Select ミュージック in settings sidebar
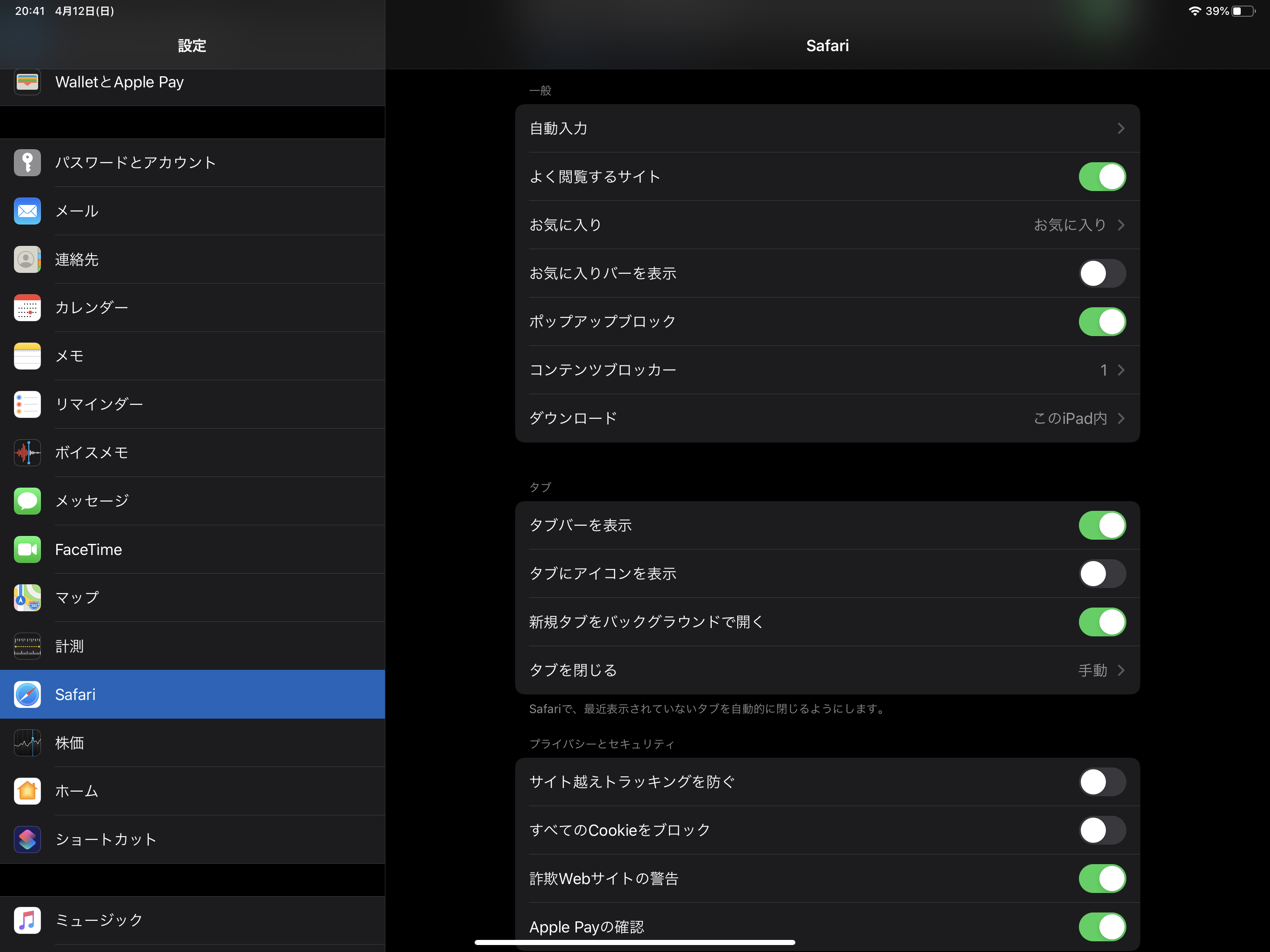 [x=192, y=920]
